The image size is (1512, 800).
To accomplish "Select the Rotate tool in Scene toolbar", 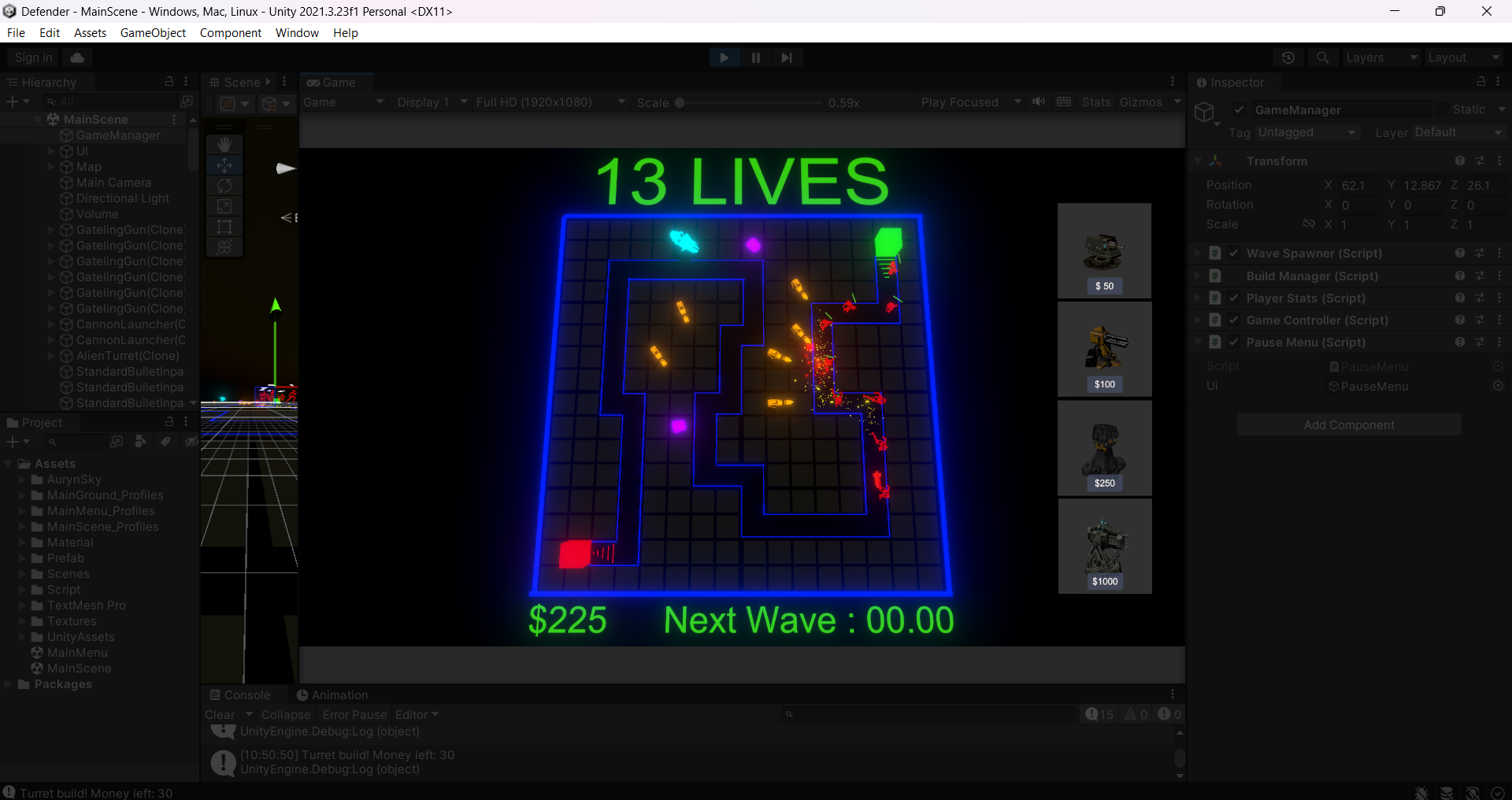I will coord(224,186).
